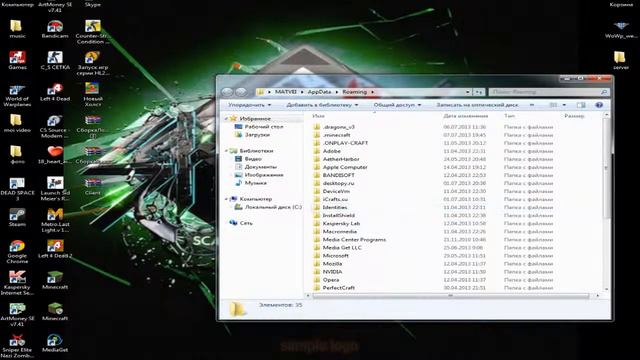
Task: Launch Counter-Strike Condition Zero shortcut
Action: click(x=93, y=32)
